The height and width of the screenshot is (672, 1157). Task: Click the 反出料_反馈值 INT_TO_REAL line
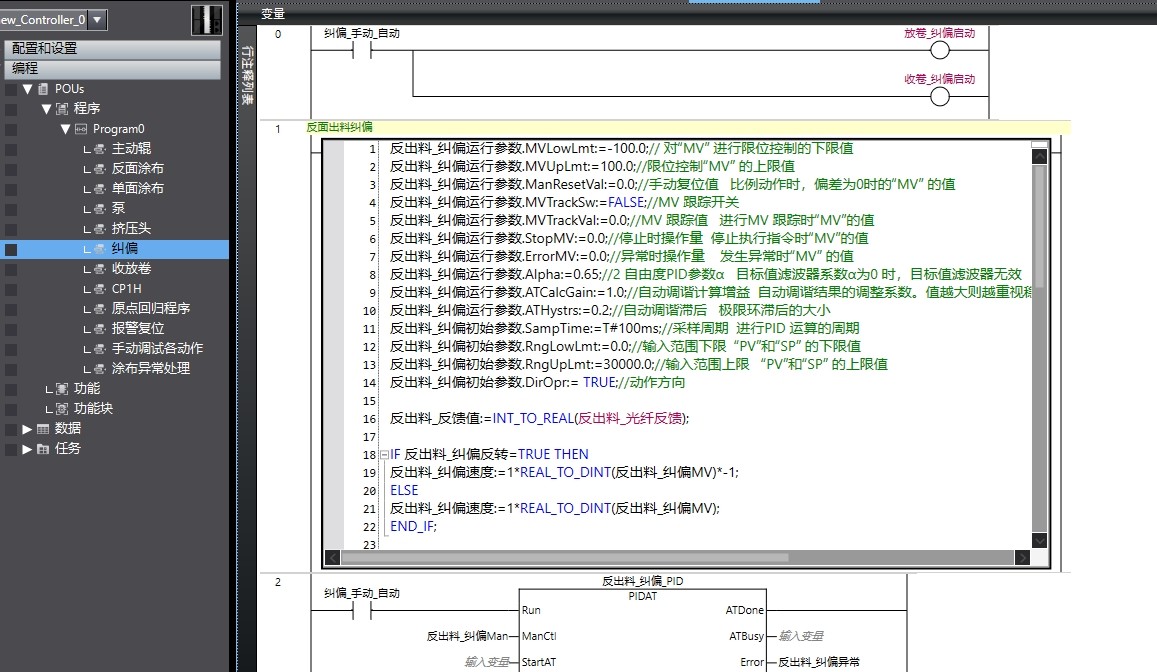(539, 418)
